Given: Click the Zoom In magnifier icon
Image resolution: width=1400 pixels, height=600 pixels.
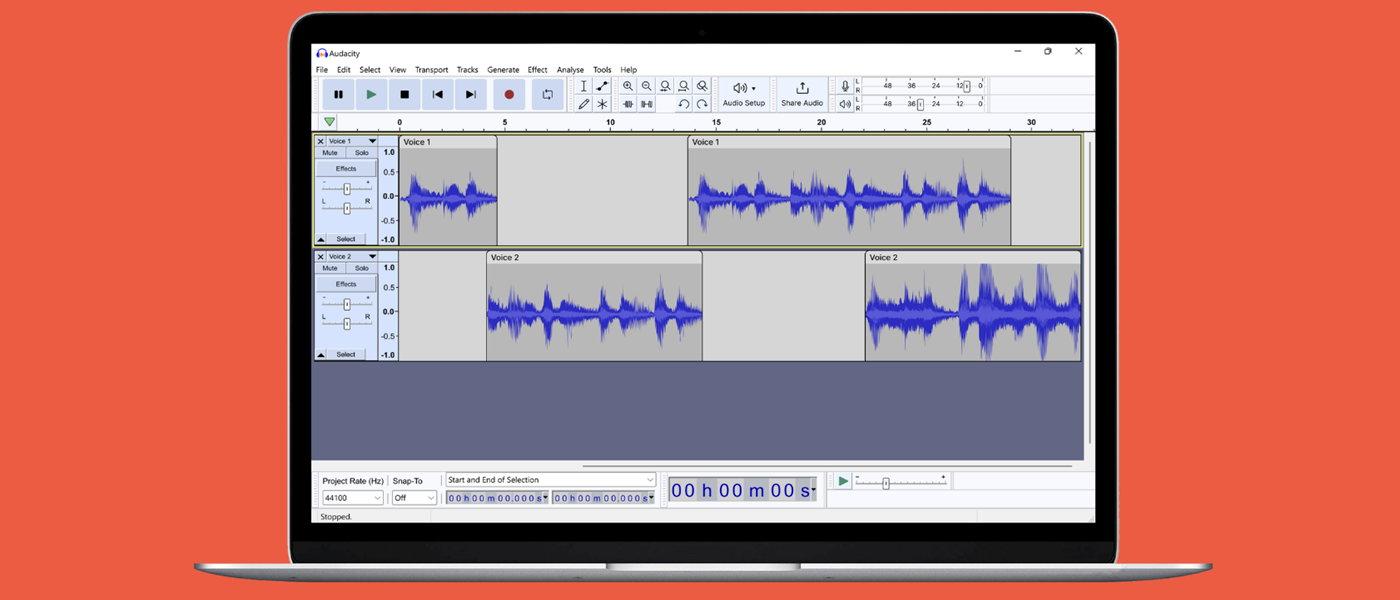Looking at the screenshot, I should coord(628,86).
